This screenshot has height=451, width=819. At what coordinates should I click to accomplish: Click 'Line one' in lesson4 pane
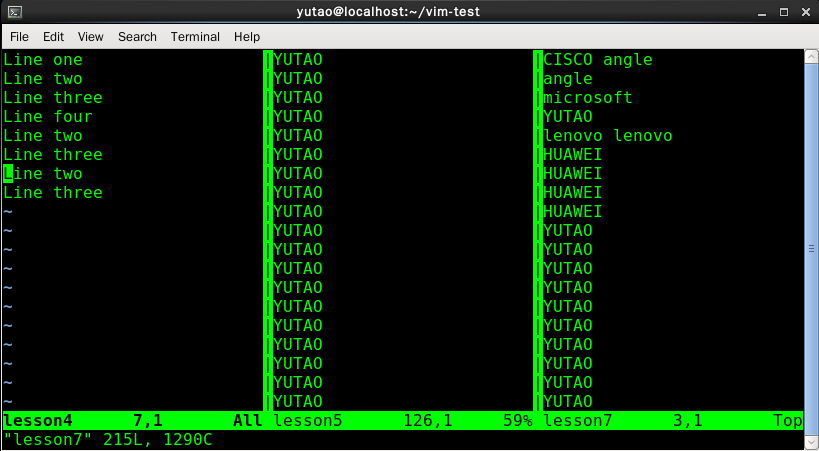43,60
